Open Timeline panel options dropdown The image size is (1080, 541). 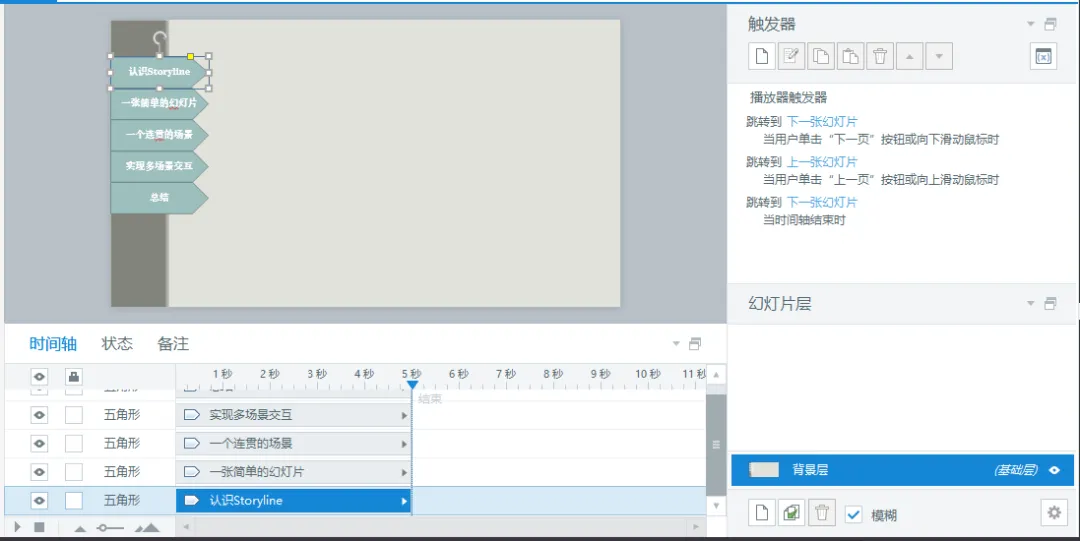(x=676, y=343)
